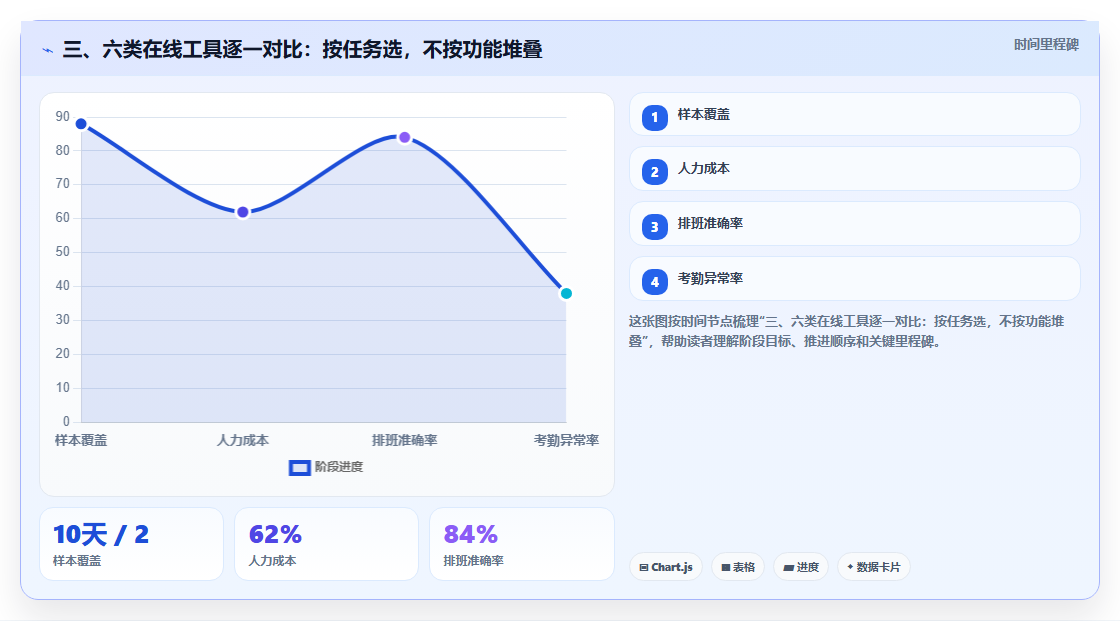Select the 样本覆盖 list item
The height and width of the screenshot is (621, 1120).
tap(854, 114)
